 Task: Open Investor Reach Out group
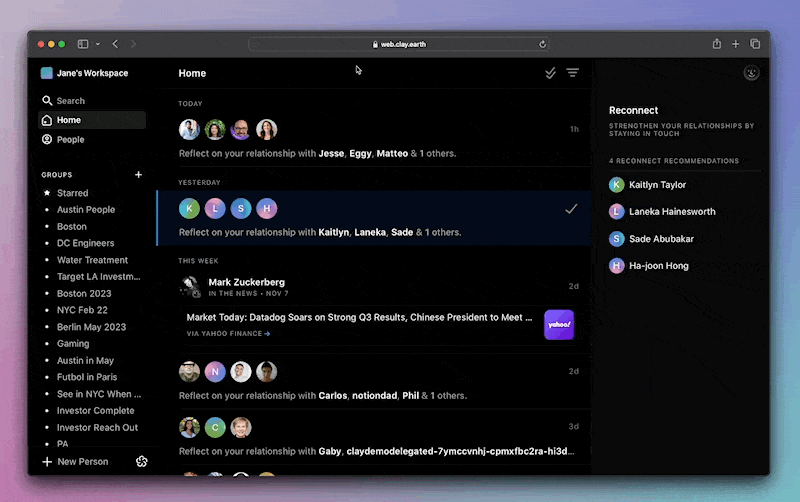coord(97,428)
